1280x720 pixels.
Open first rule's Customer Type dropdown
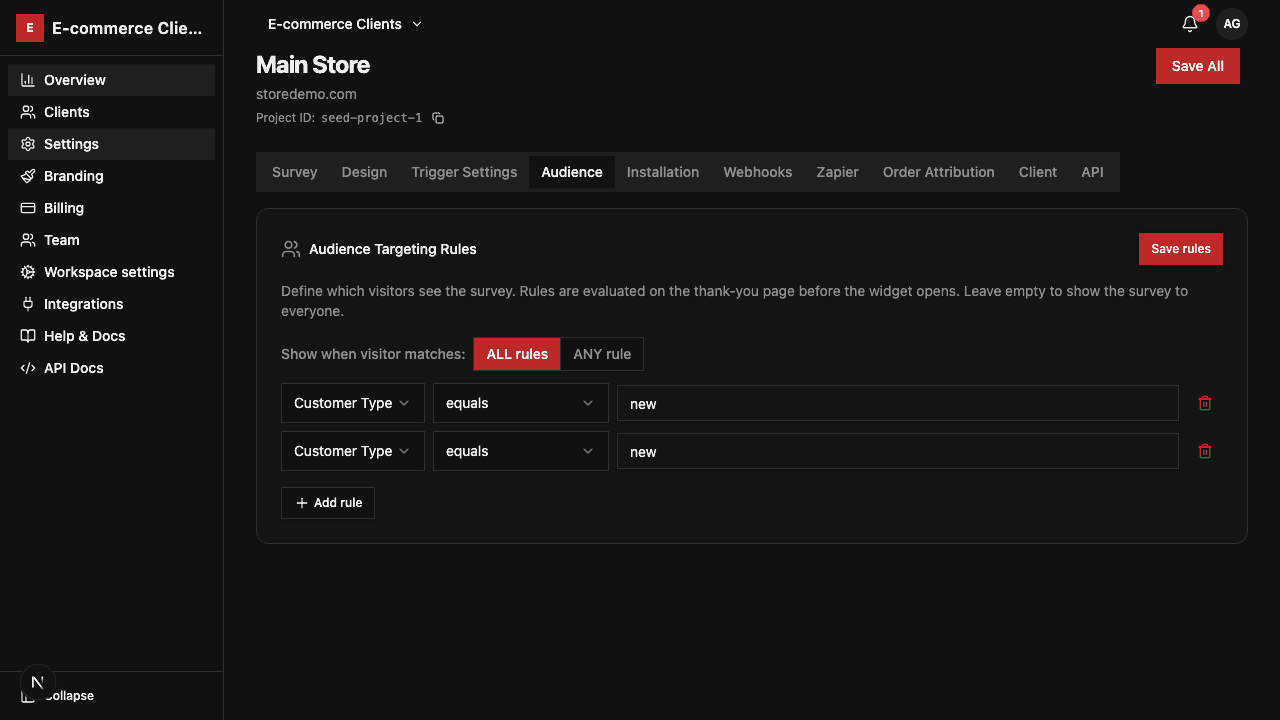pos(353,403)
